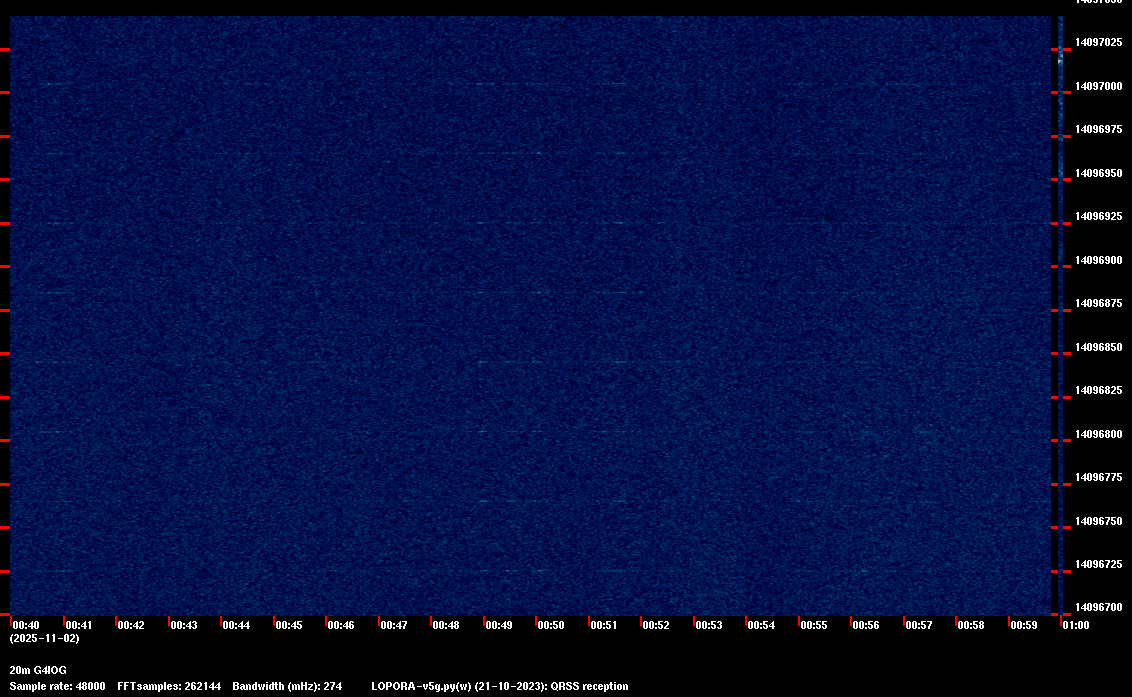Screen dimensions: 1132x697
Task: Click the 14096750 frequency label
Action: coord(1099,521)
